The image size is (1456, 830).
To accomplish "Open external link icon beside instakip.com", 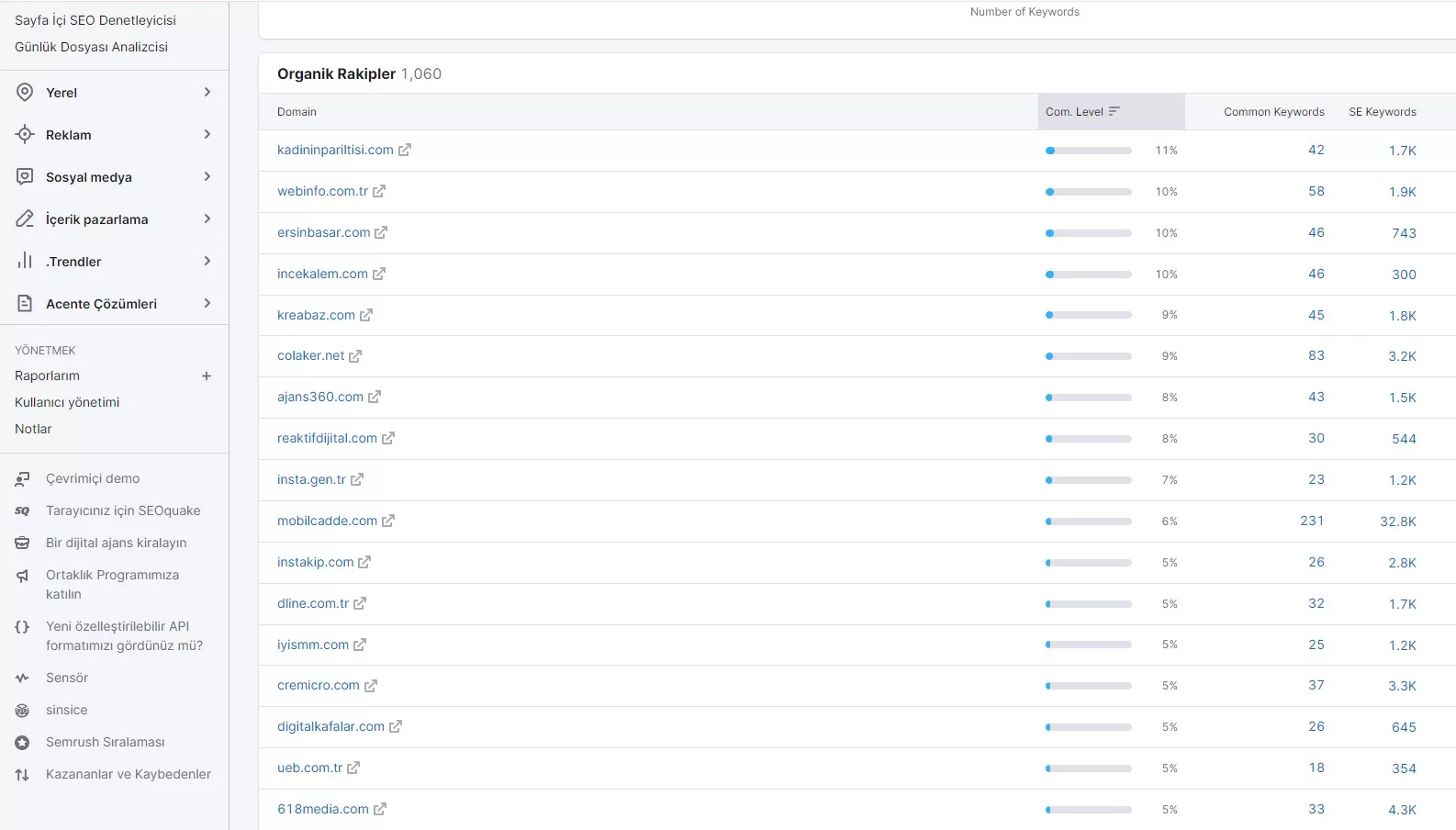I will 364,562.
